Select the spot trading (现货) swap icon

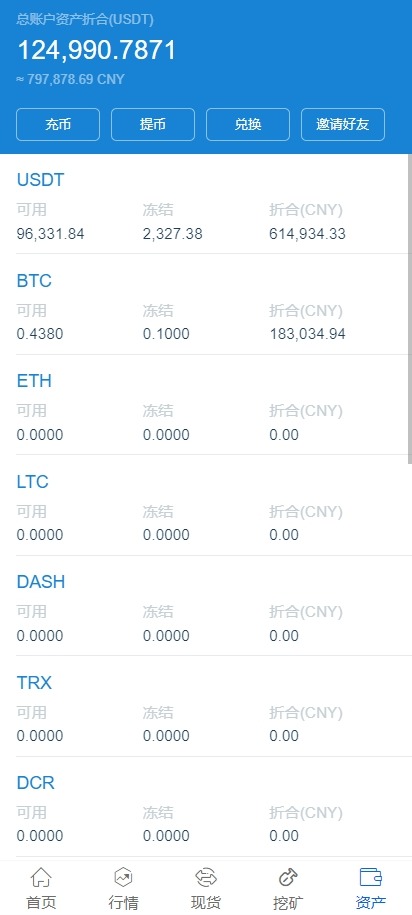point(206,877)
